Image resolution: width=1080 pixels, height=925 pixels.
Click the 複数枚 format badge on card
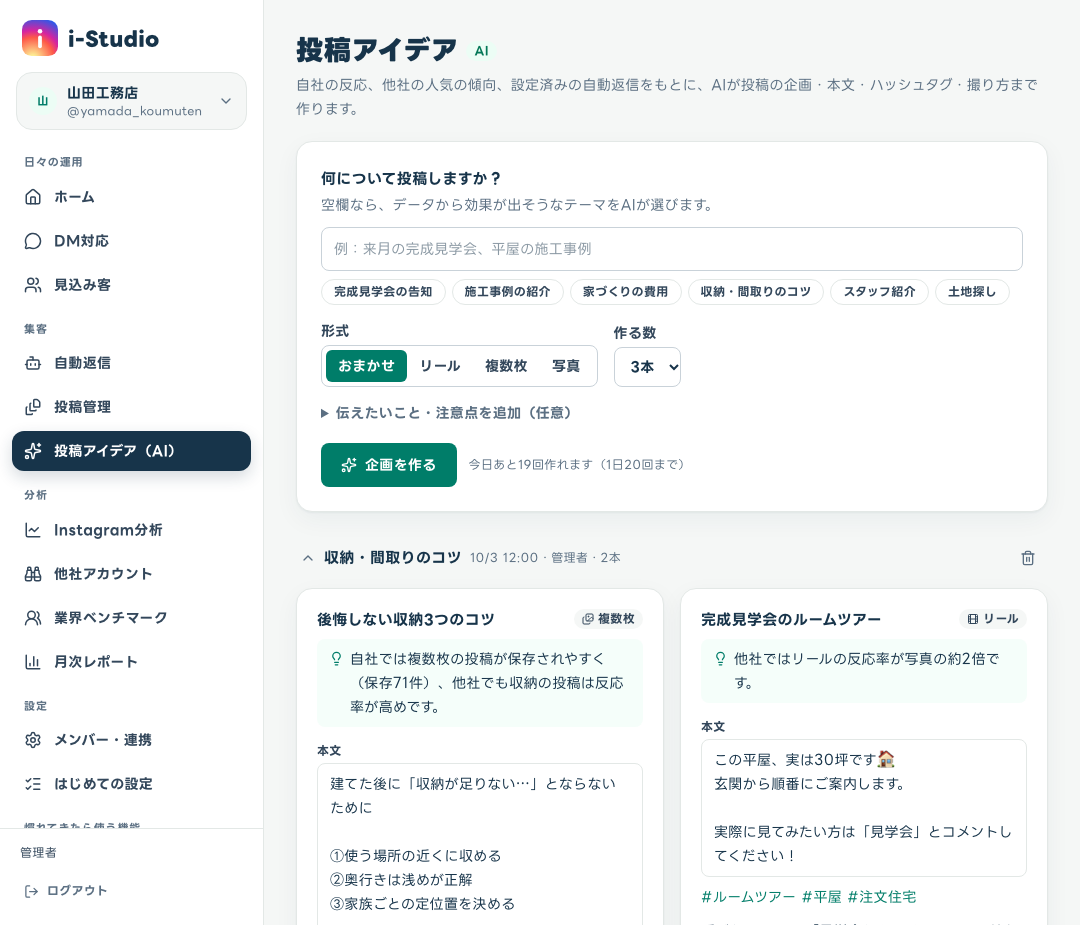[x=608, y=619]
